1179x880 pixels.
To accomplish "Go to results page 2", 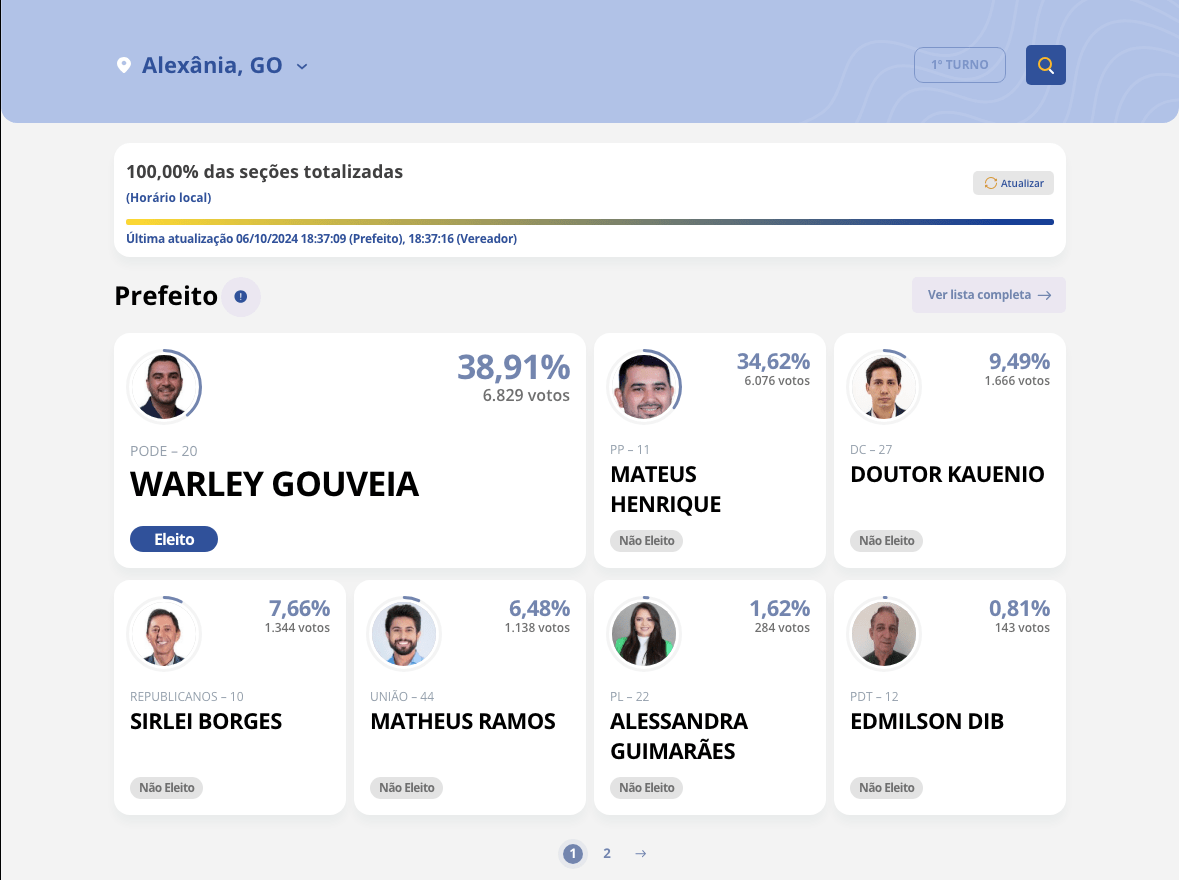I will 607,853.
